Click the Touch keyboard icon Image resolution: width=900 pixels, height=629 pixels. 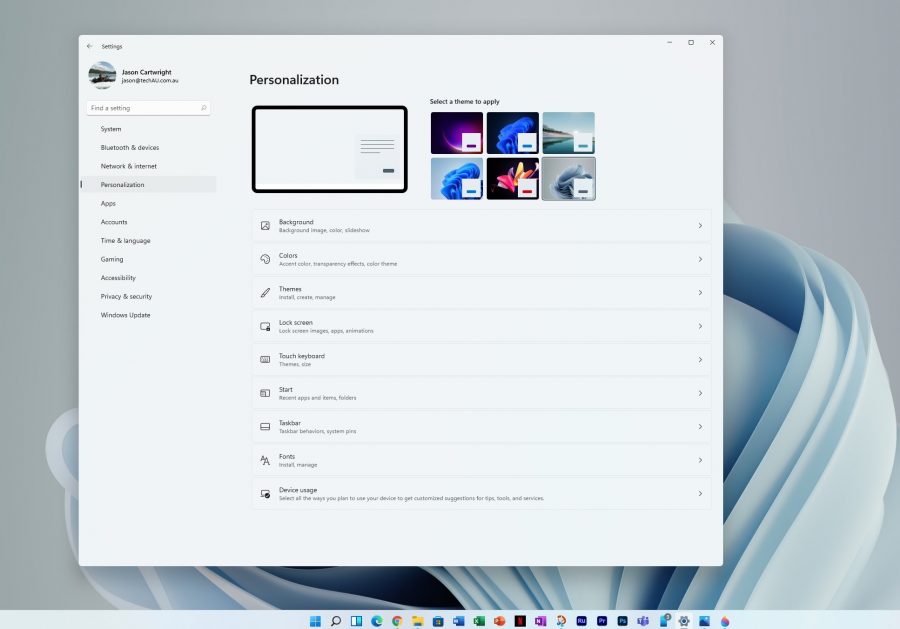tap(265, 359)
